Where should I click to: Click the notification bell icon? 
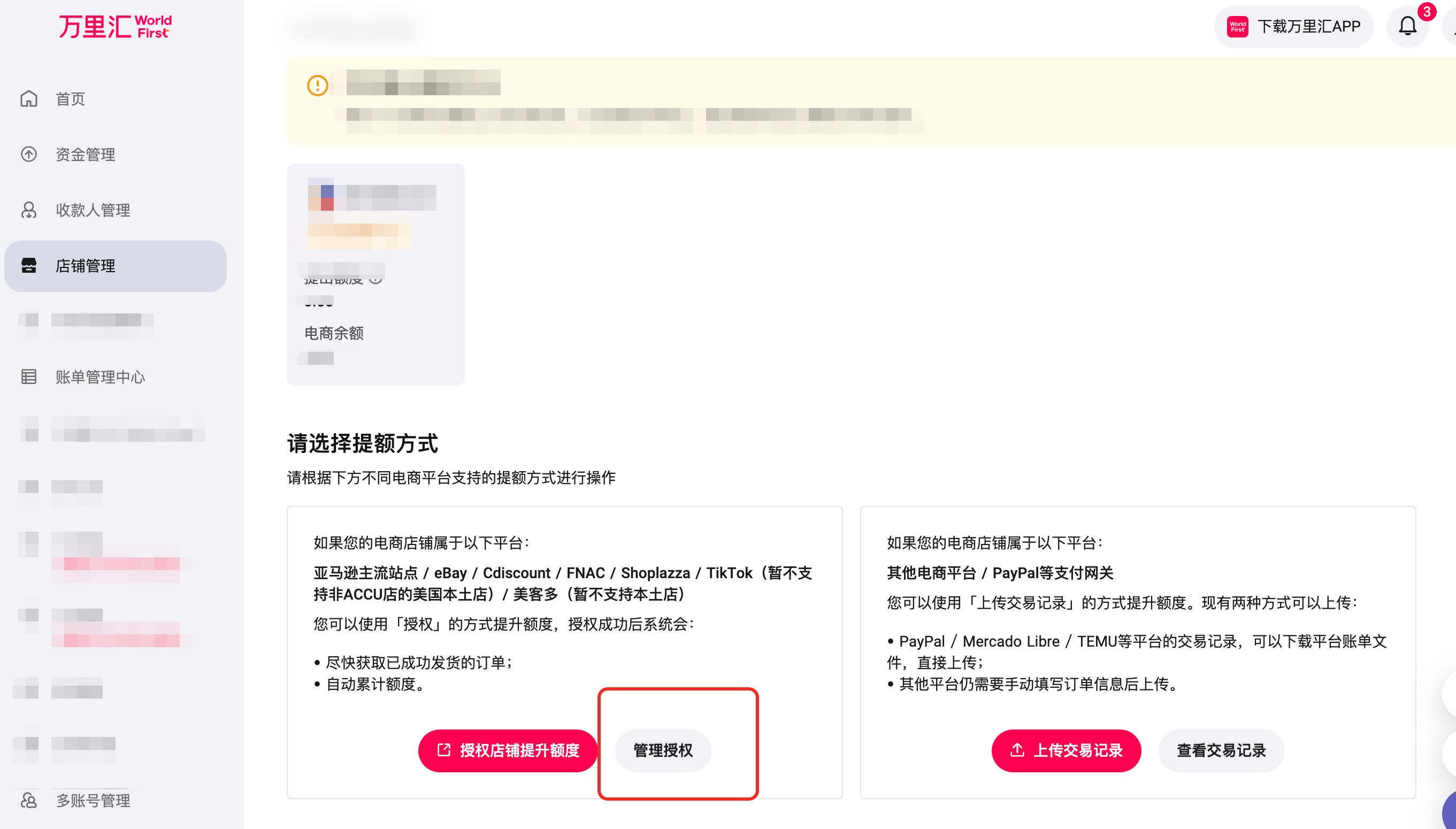click(x=1407, y=26)
